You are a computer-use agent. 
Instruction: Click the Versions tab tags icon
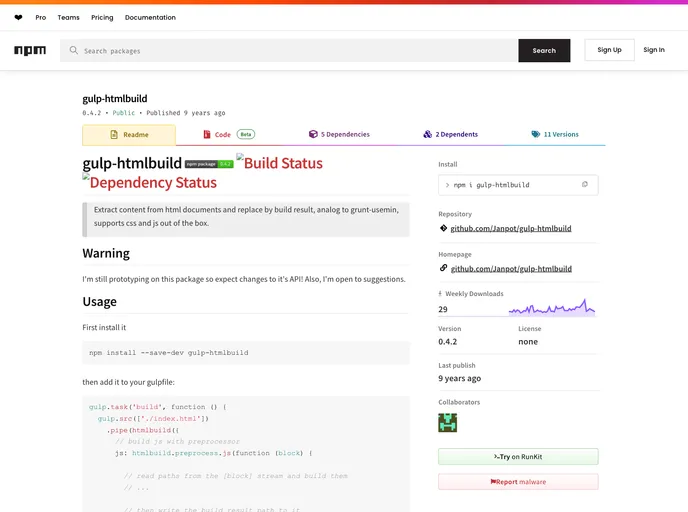coord(536,134)
